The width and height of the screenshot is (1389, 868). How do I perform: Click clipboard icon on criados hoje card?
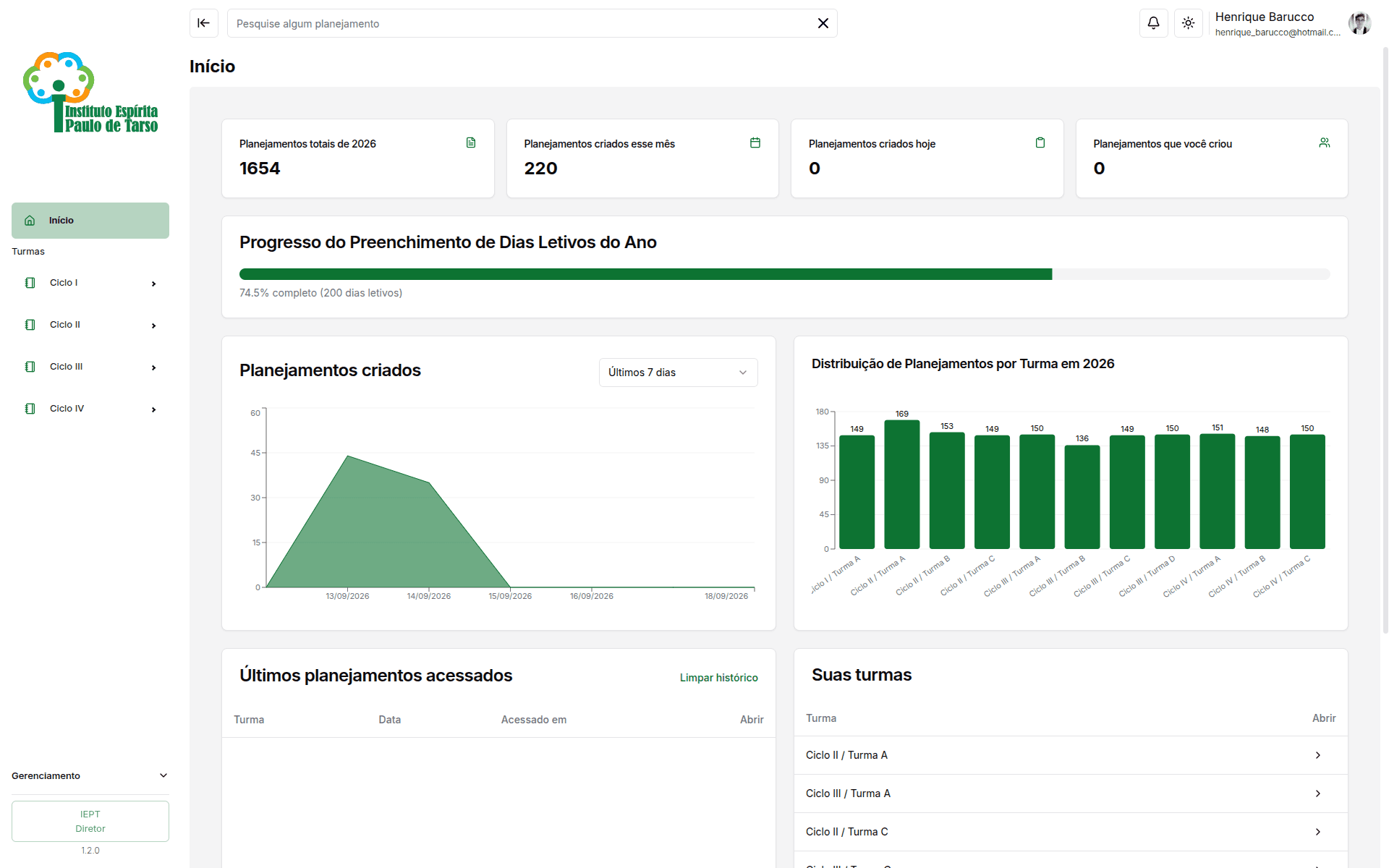[x=1040, y=142]
